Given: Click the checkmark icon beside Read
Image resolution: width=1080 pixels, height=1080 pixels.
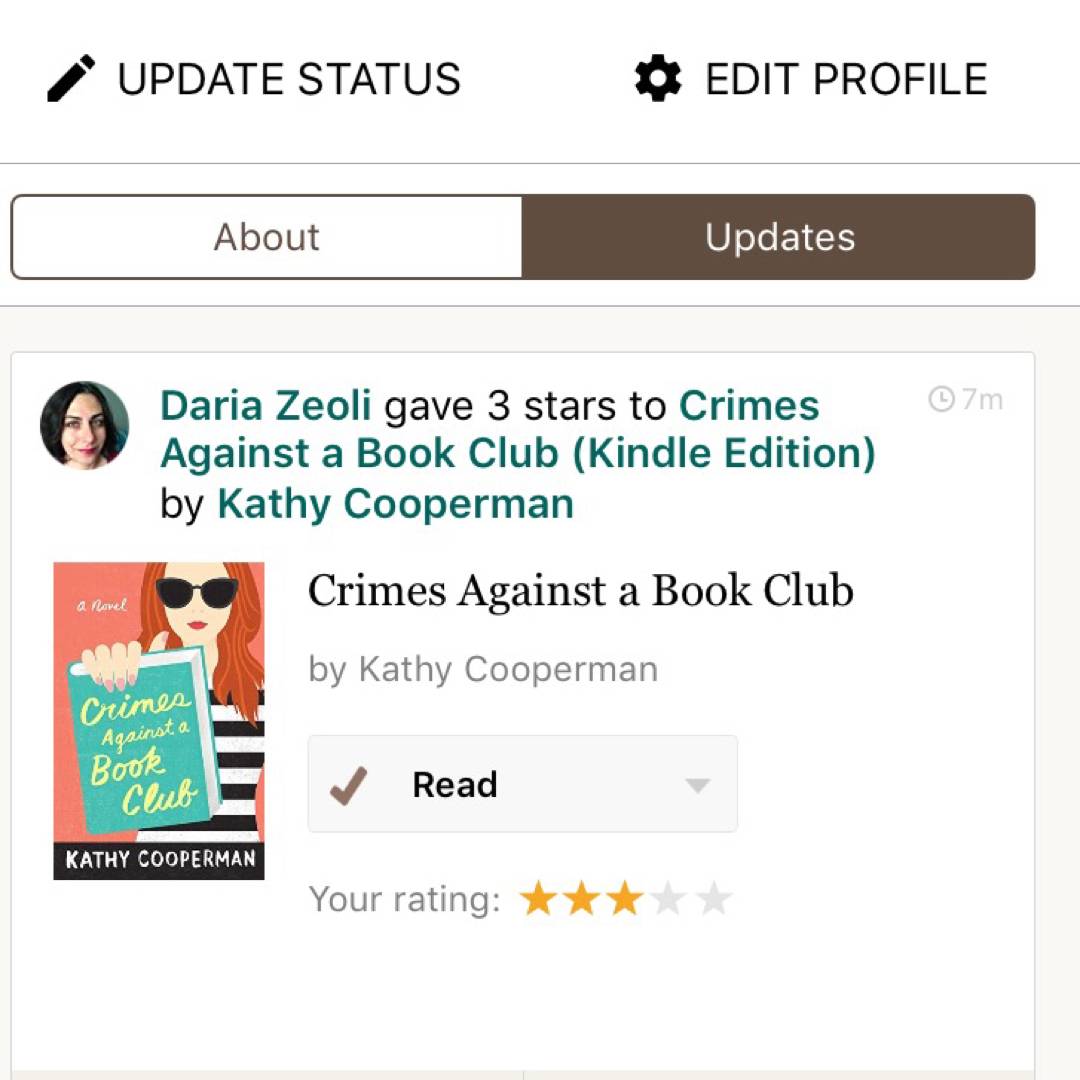Looking at the screenshot, I should [349, 785].
